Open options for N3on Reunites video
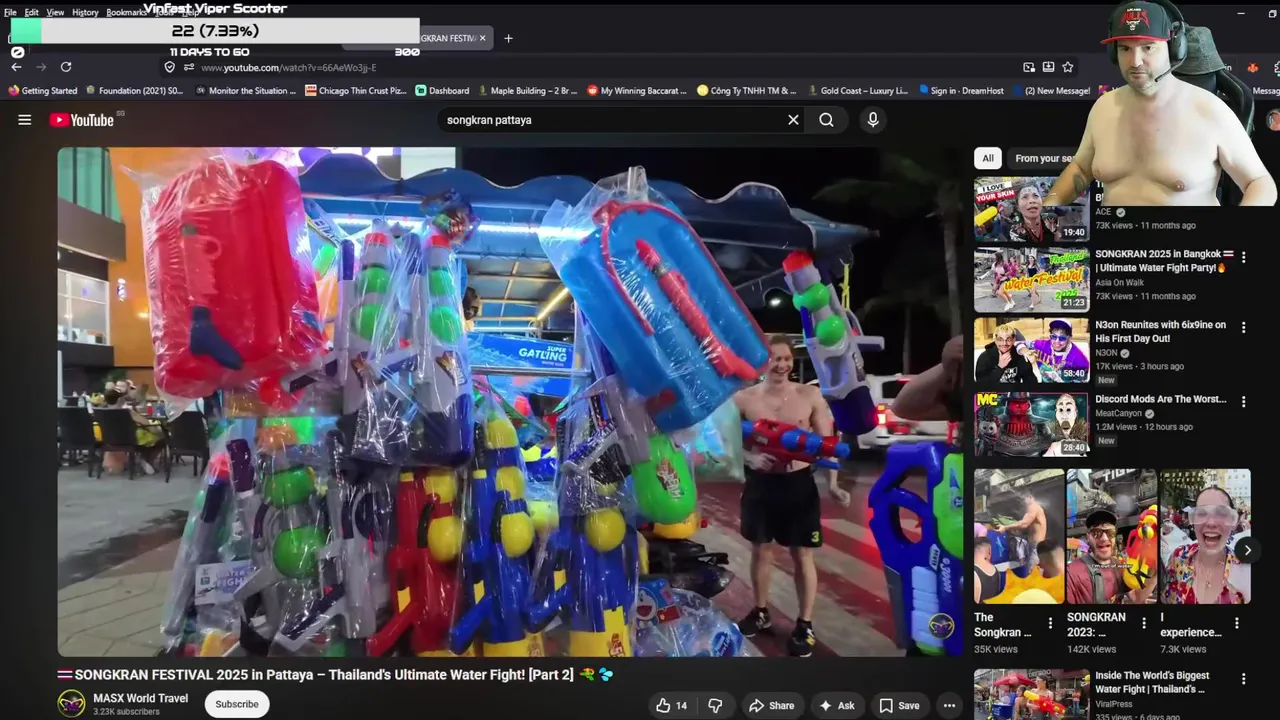 1243,328
